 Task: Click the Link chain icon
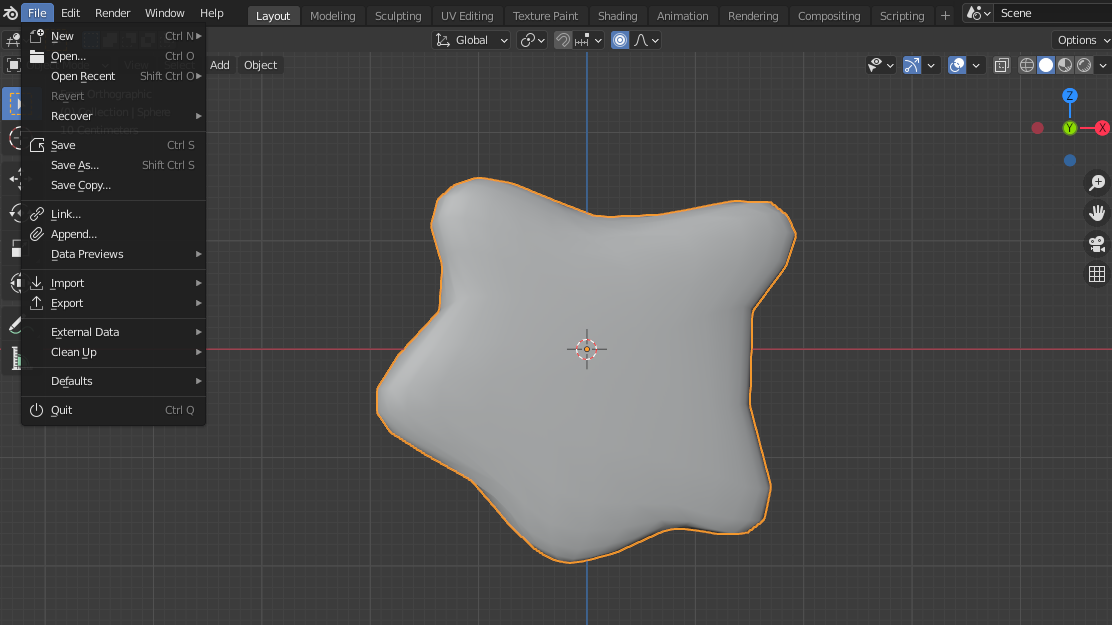(37, 214)
